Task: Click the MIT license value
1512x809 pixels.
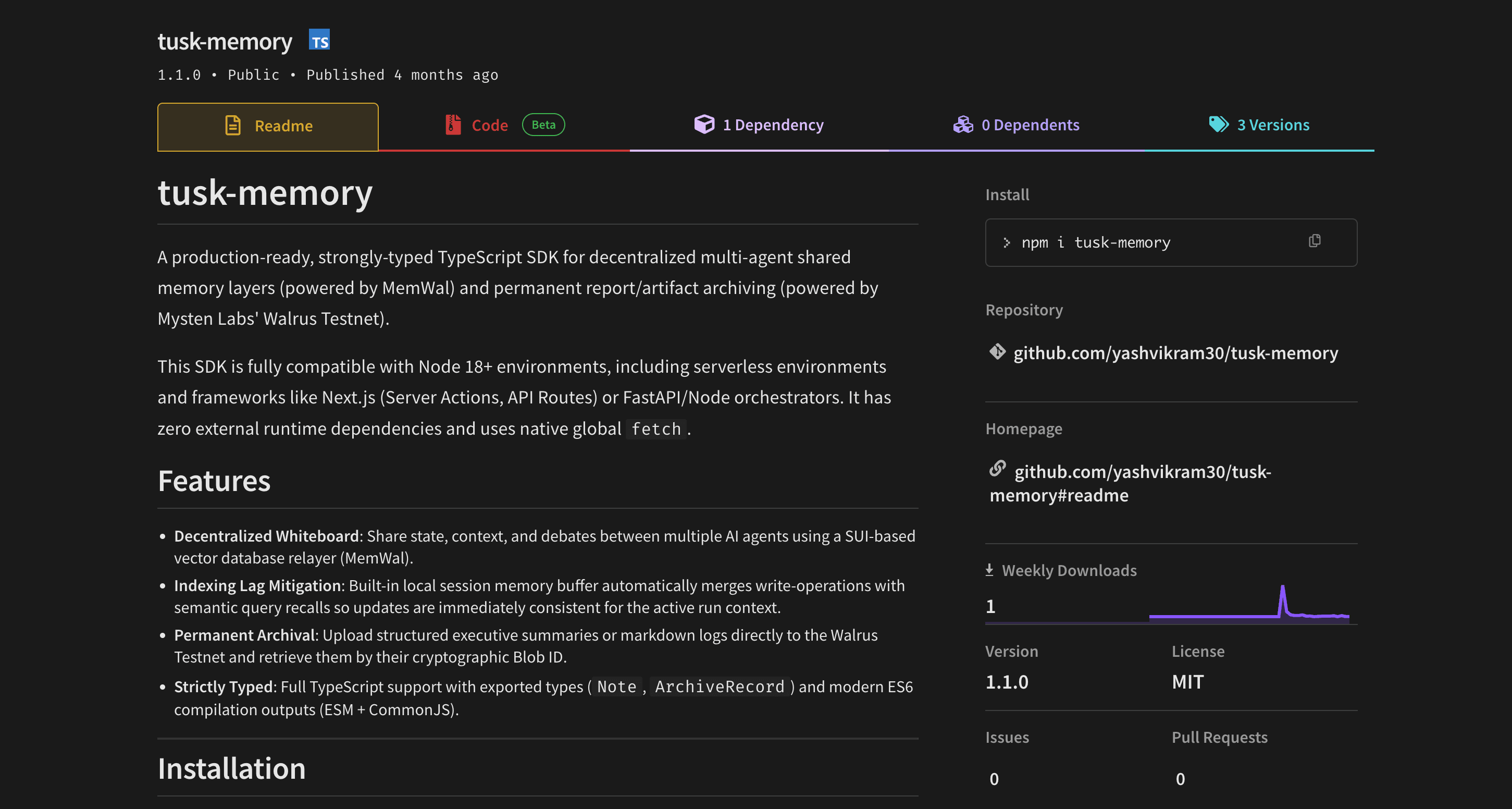Action: click(1187, 682)
